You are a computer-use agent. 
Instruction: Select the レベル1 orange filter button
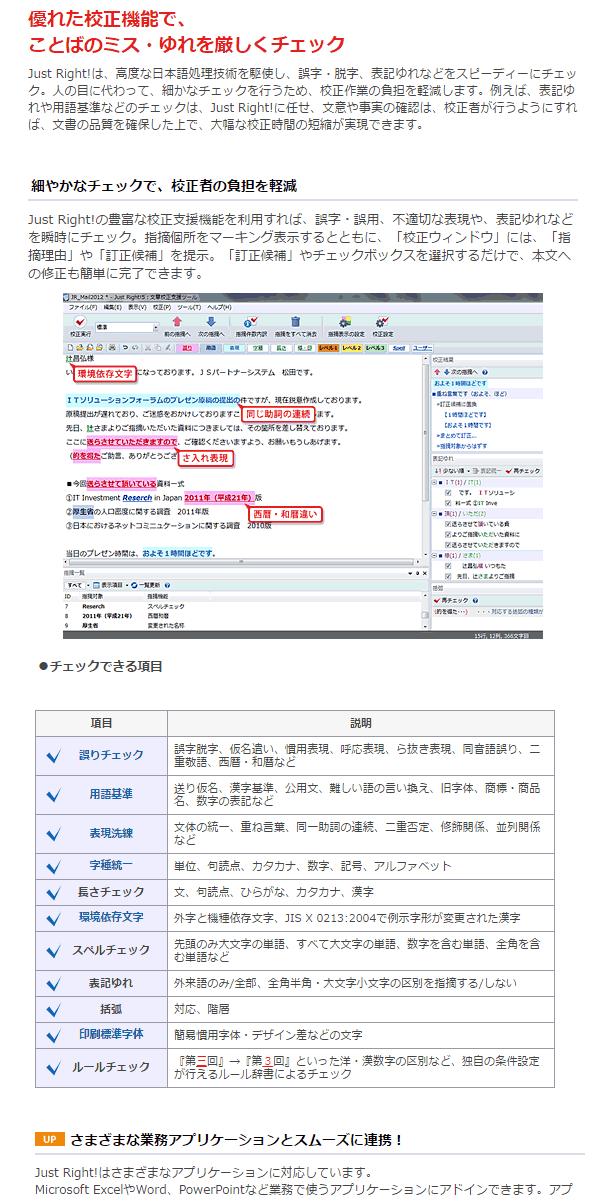click(328, 348)
